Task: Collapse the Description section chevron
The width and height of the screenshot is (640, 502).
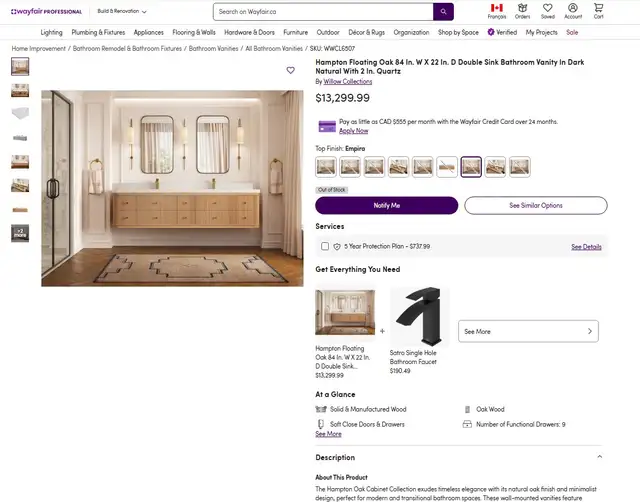Action: 599,457
